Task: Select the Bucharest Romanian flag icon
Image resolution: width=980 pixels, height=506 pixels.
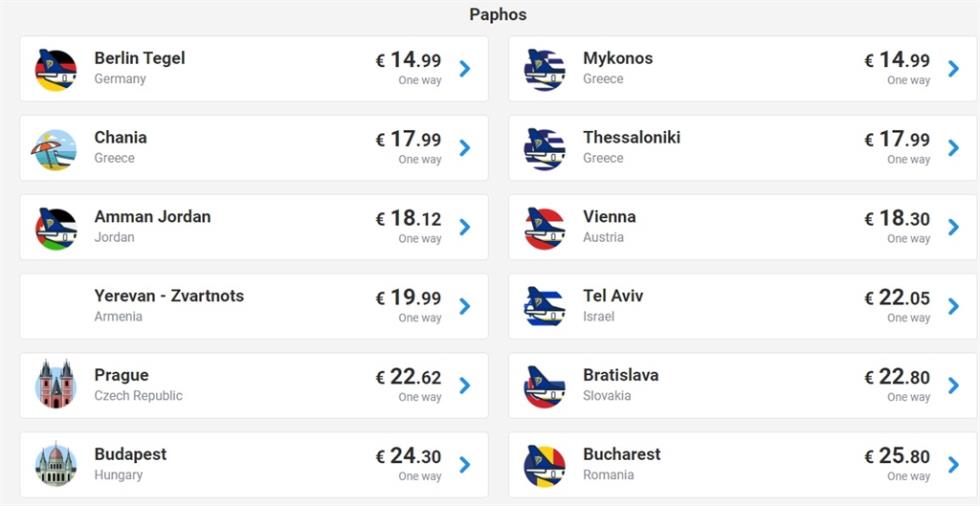Action: point(544,466)
